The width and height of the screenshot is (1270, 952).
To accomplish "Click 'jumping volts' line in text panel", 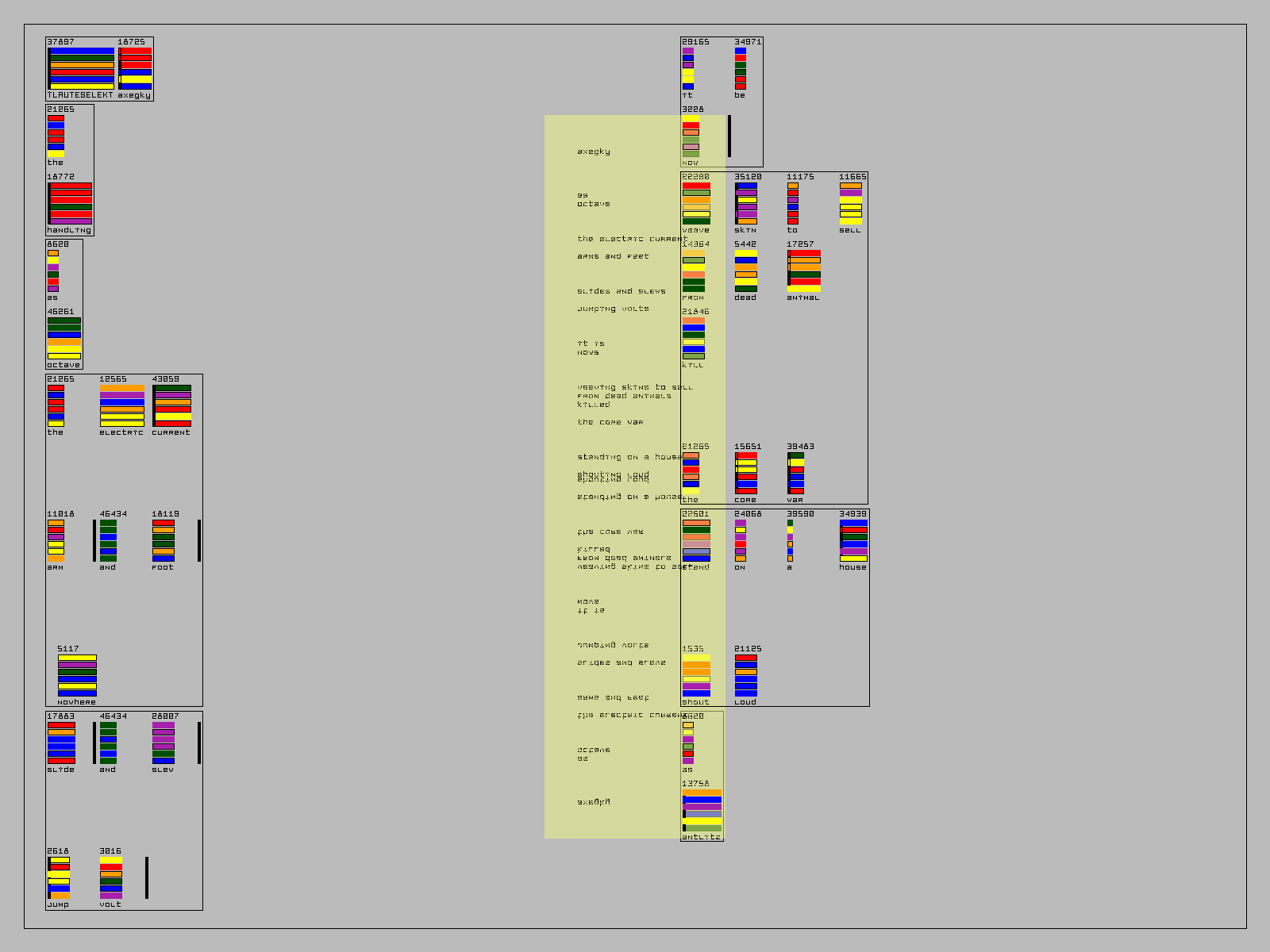I will [x=613, y=309].
